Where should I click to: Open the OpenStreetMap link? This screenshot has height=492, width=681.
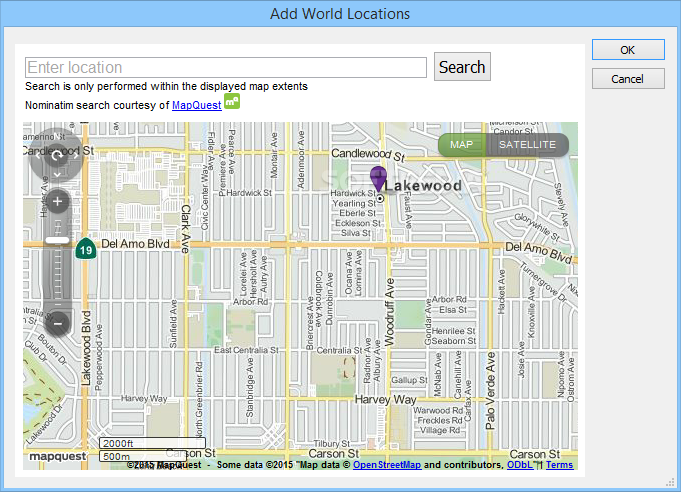387,465
